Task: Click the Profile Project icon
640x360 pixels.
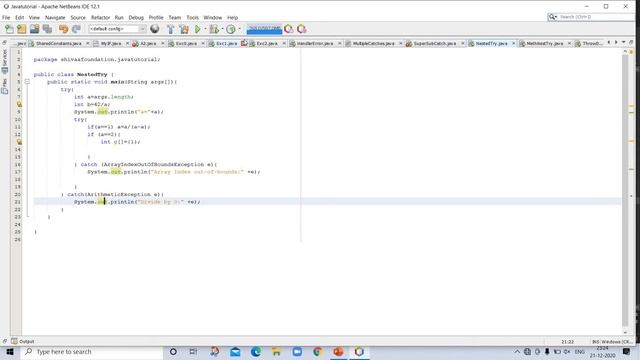Action: pos(231,29)
